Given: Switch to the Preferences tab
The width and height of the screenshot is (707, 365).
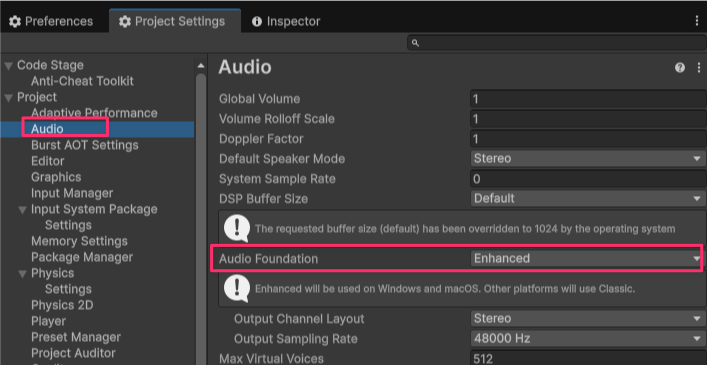Looking at the screenshot, I should coord(51,21).
